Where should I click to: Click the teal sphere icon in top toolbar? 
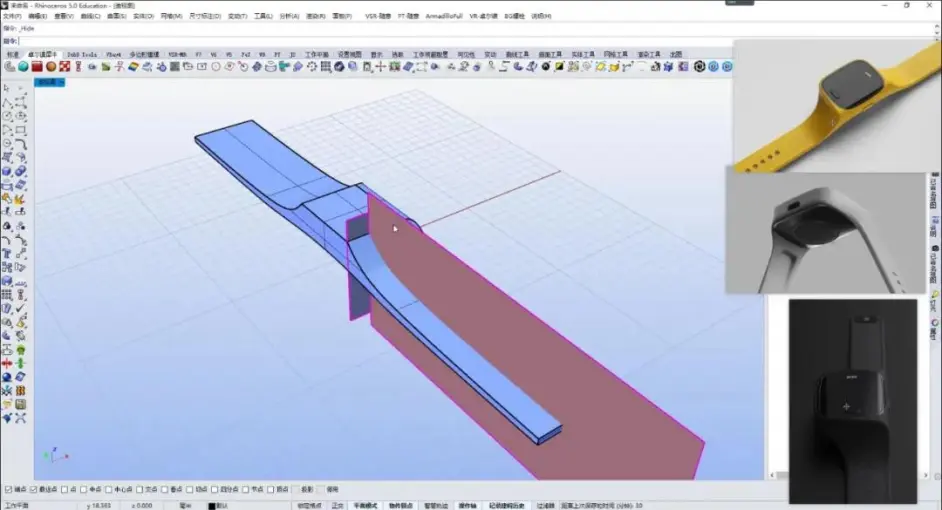pos(23,67)
